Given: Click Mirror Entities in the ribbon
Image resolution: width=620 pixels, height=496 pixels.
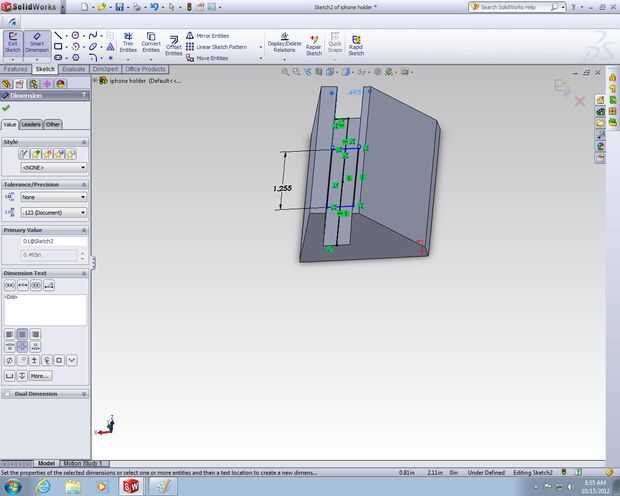Looking at the screenshot, I should tap(208, 36).
